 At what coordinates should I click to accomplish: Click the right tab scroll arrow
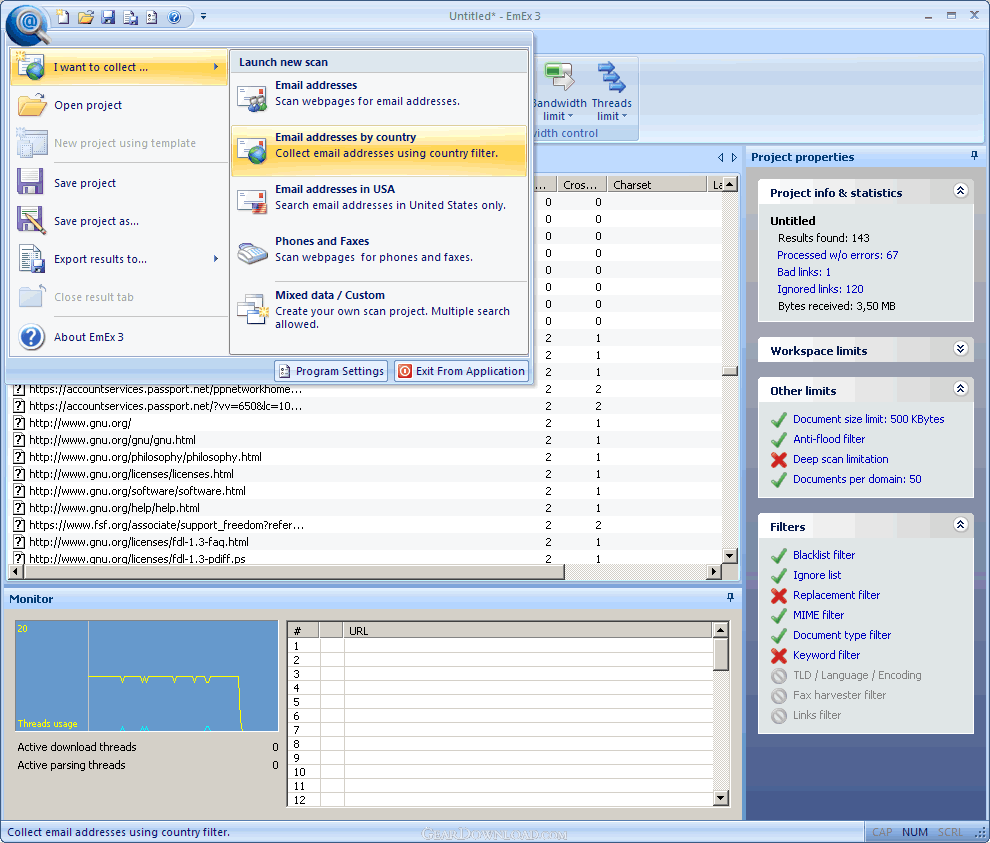pos(734,157)
